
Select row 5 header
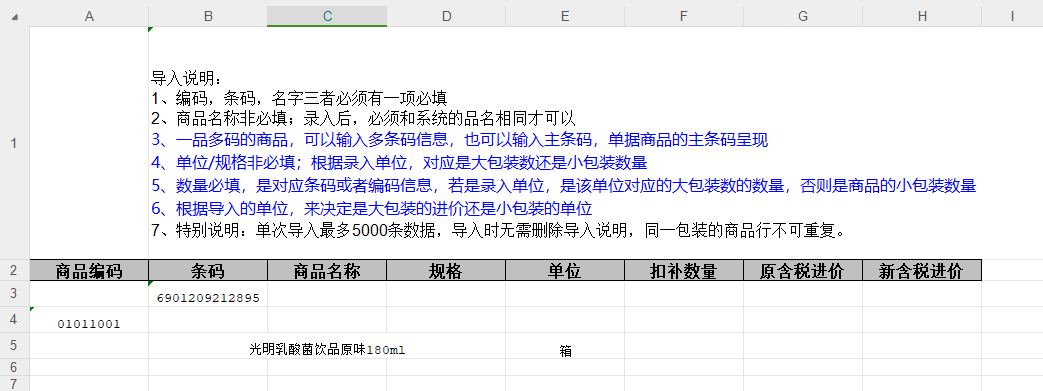[15, 346]
